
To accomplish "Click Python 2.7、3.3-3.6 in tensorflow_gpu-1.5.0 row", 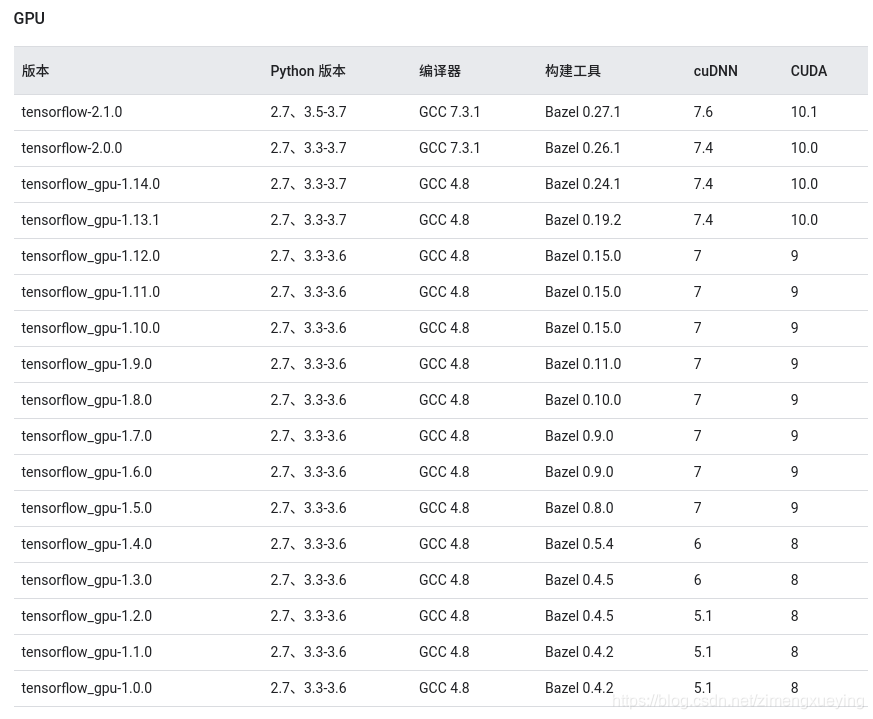I will 308,508.
